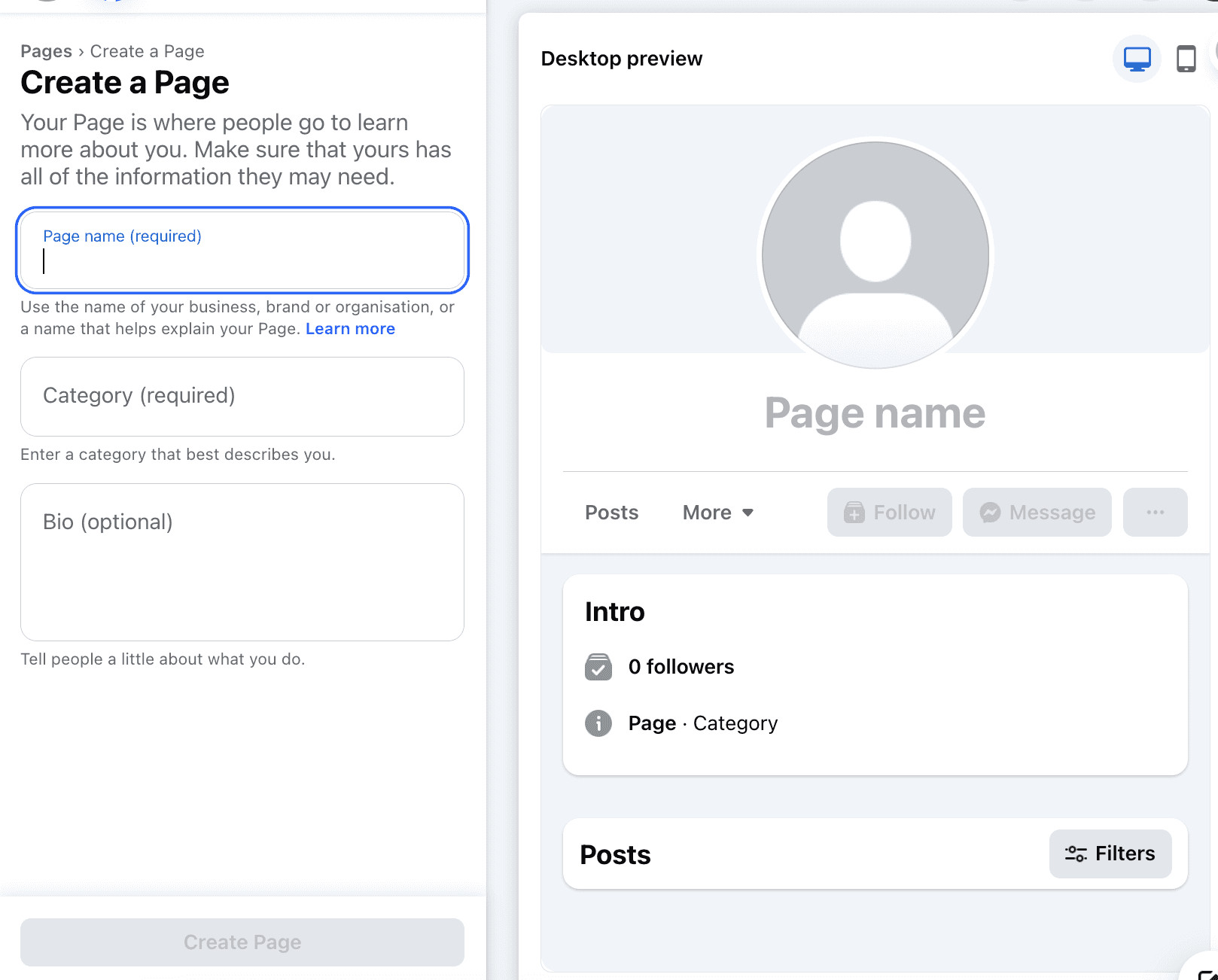Click the Create Page button
The height and width of the screenshot is (980, 1218).
(x=242, y=942)
